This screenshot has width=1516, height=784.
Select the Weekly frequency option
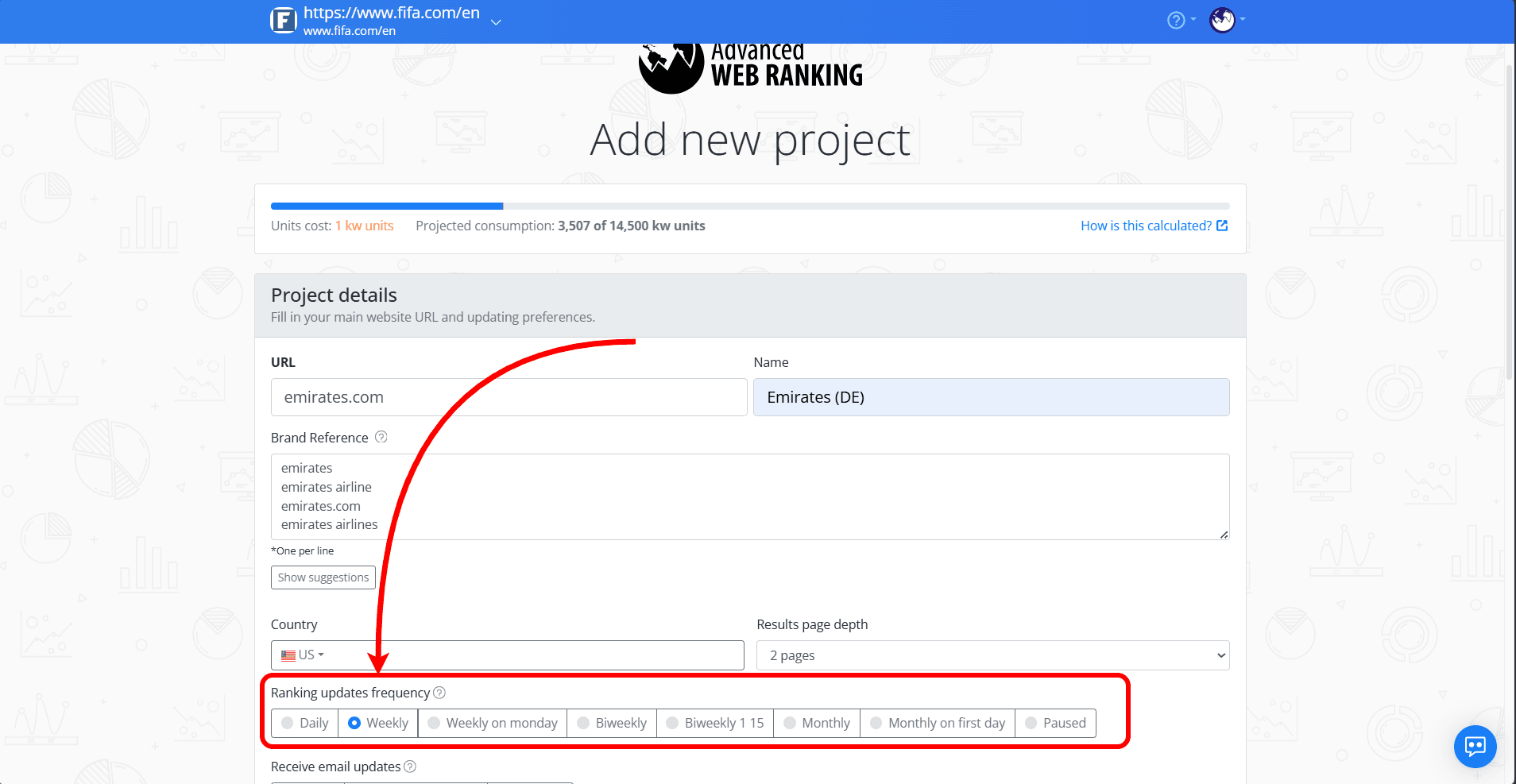click(x=378, y=723)
